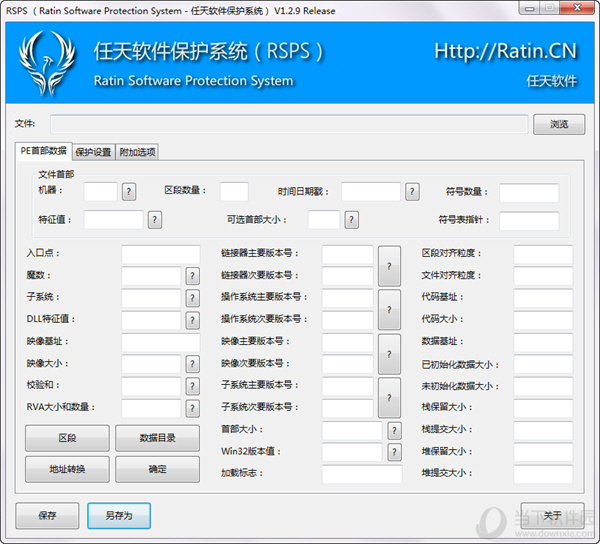Click the help button next to 校验和 field

[x=192, y=386]
